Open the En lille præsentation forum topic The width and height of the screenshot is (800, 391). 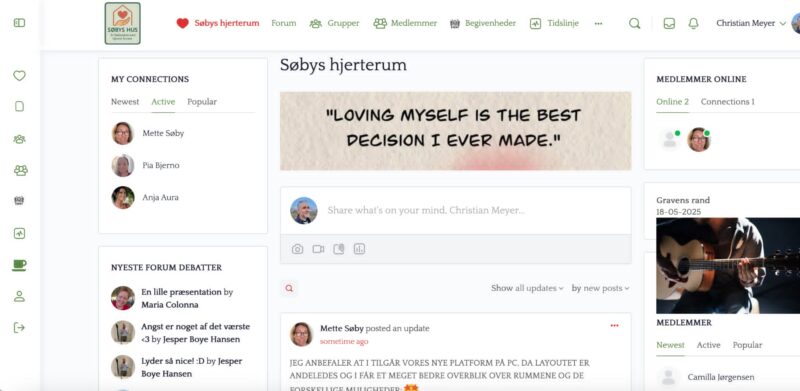(x=182, y=292)
